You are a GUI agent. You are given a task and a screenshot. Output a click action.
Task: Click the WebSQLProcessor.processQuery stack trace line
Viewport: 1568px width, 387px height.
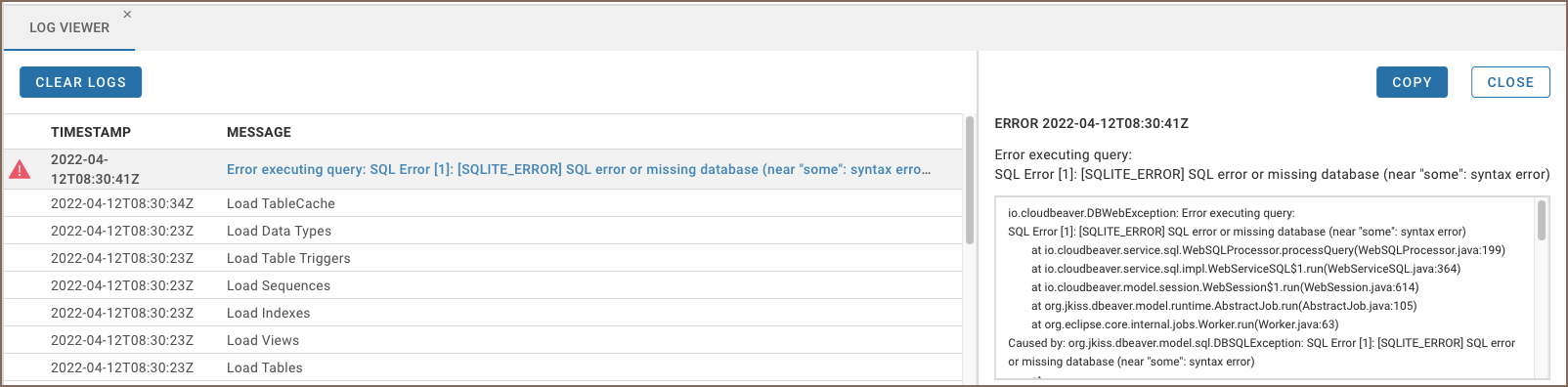[1268, 250]
